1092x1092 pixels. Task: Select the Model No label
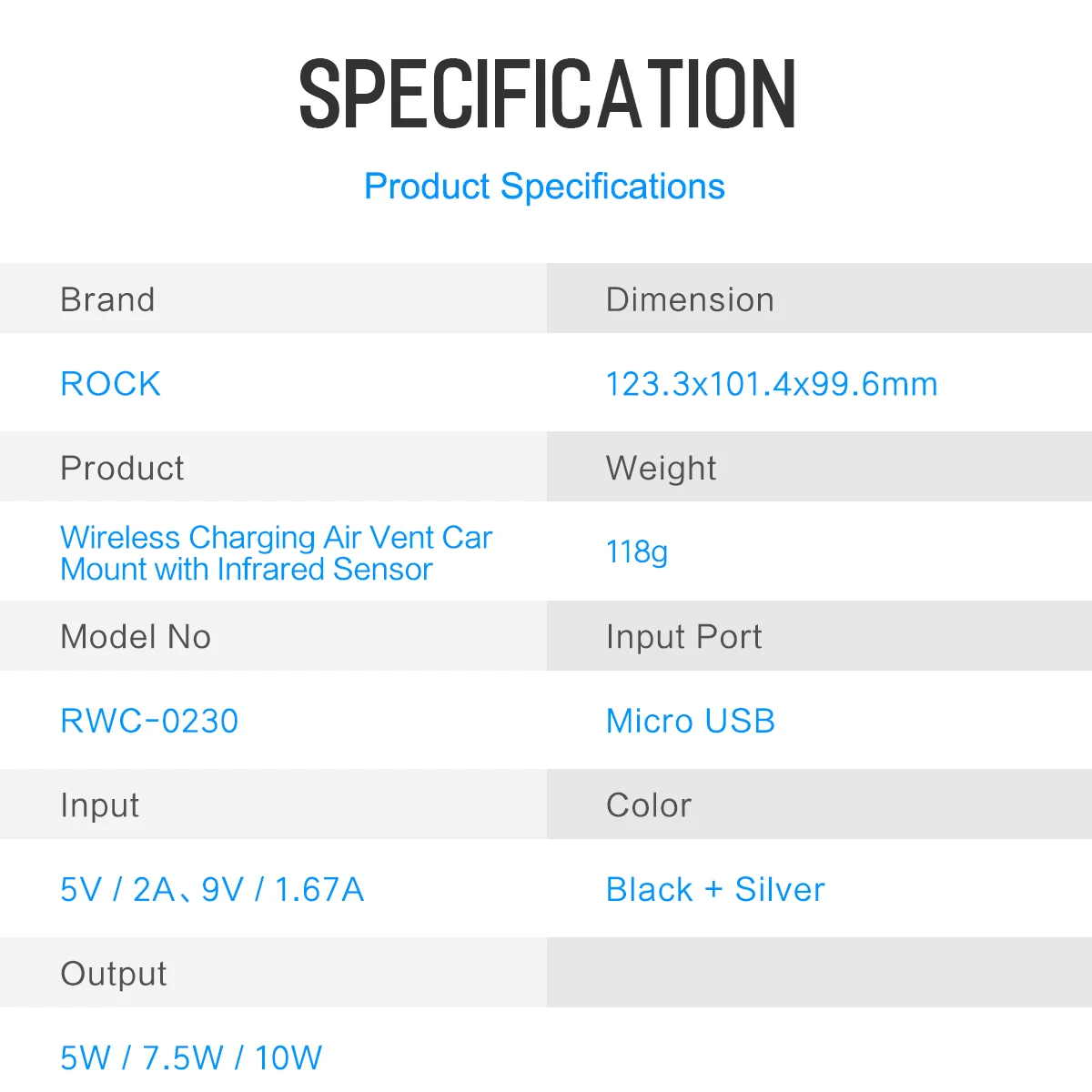(x=136, y=636)
